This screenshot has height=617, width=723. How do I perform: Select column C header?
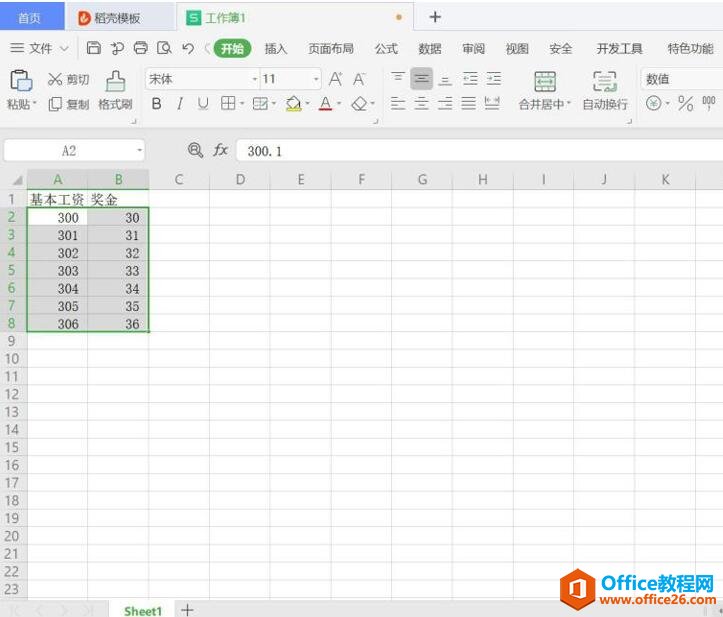coord(179,179)
